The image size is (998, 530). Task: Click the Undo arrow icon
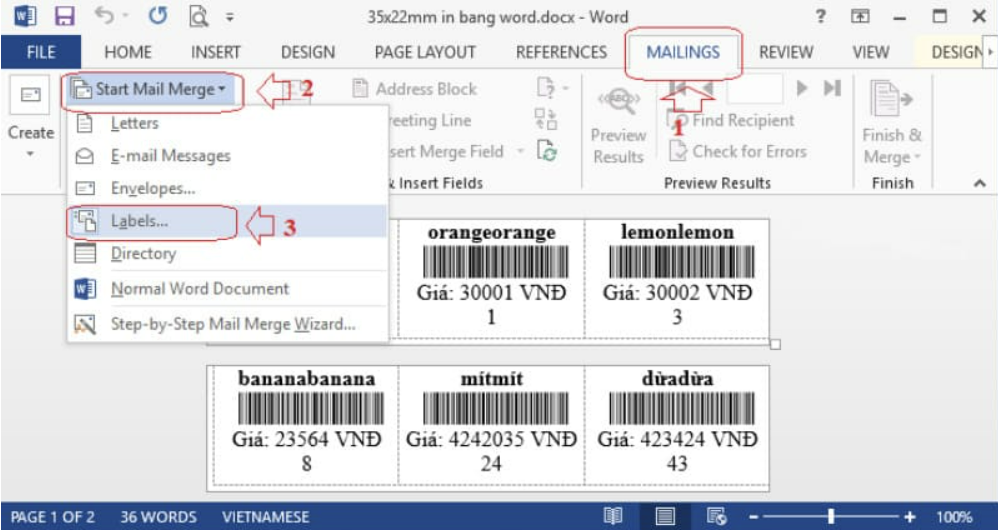tap(104, 16)
